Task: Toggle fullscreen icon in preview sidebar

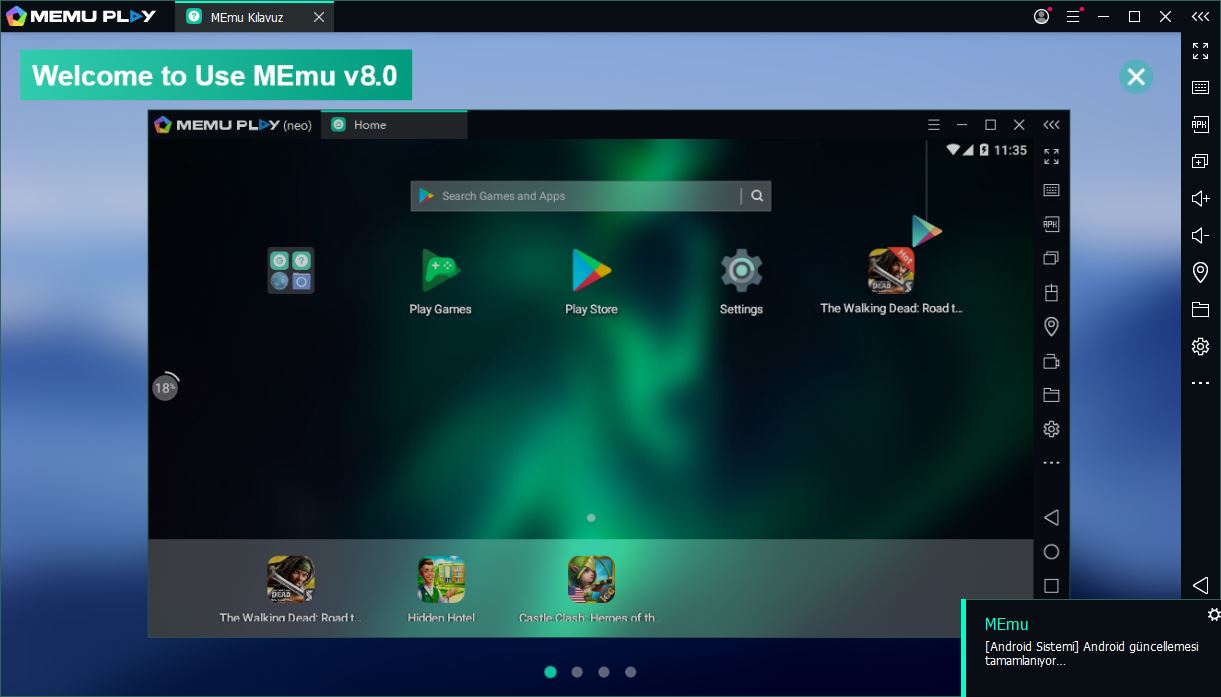Action: pyautogui.click(x=1051, y=157)
